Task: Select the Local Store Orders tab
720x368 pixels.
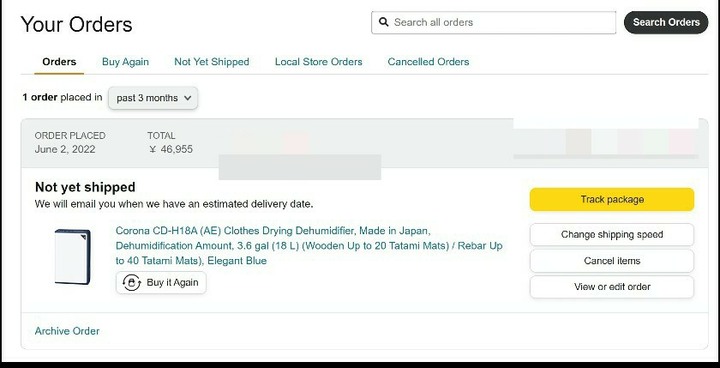Action: tap(319, 62)
